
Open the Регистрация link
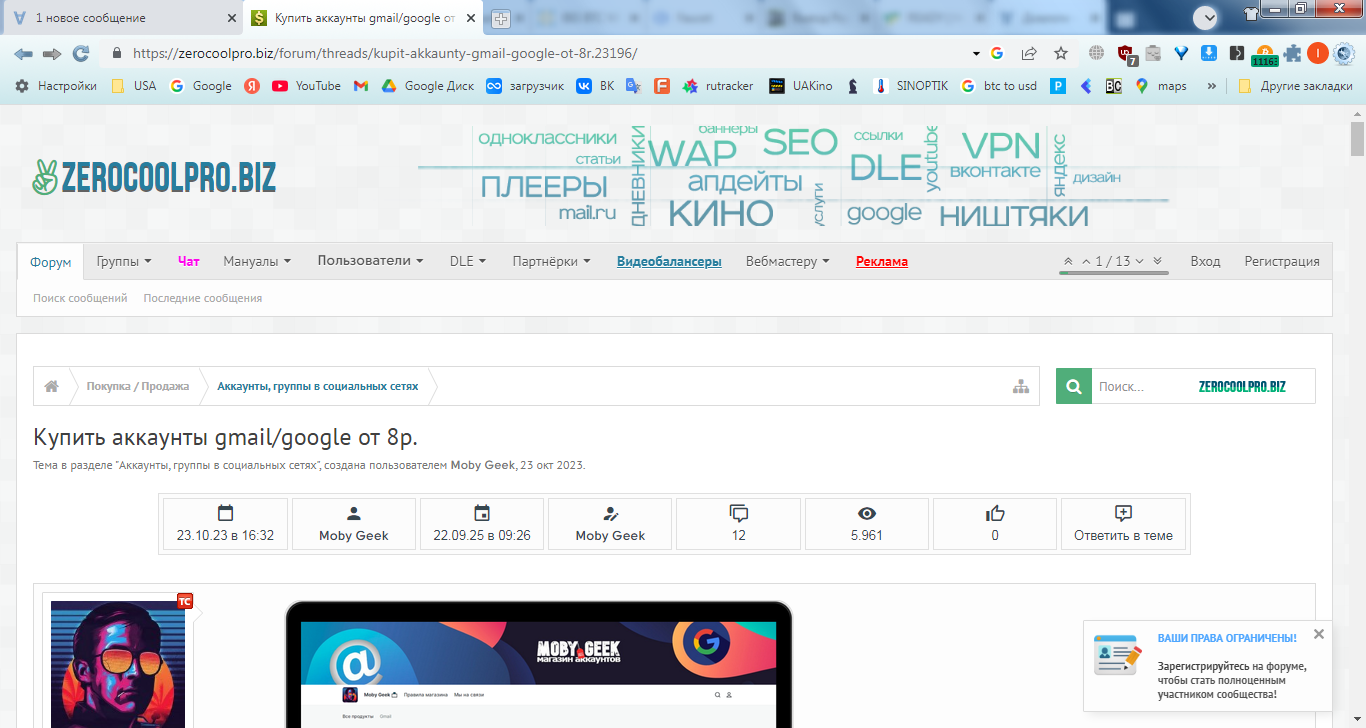pyautogui.click(x=1282, y=261)
